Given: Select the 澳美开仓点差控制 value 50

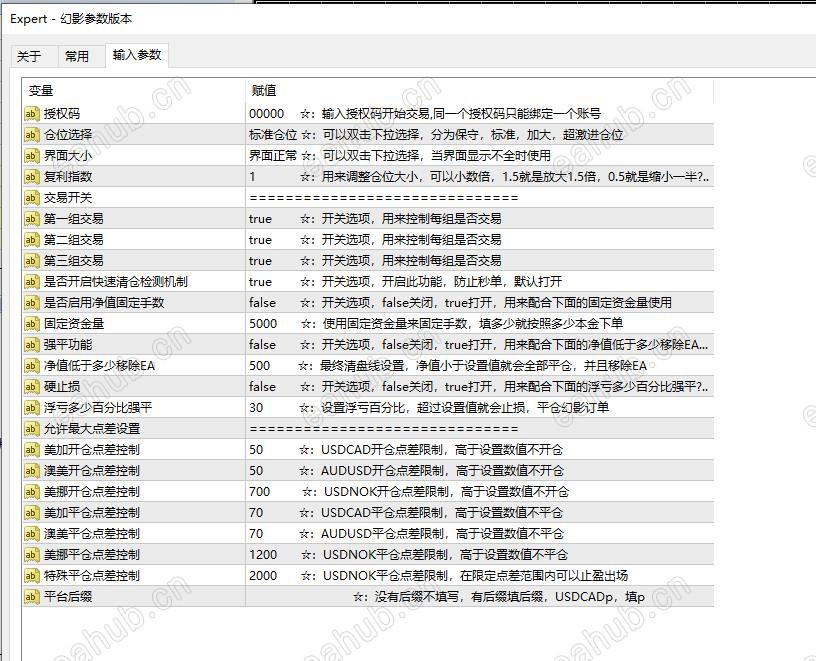Looking at the screenshot, I should (256, 471).
